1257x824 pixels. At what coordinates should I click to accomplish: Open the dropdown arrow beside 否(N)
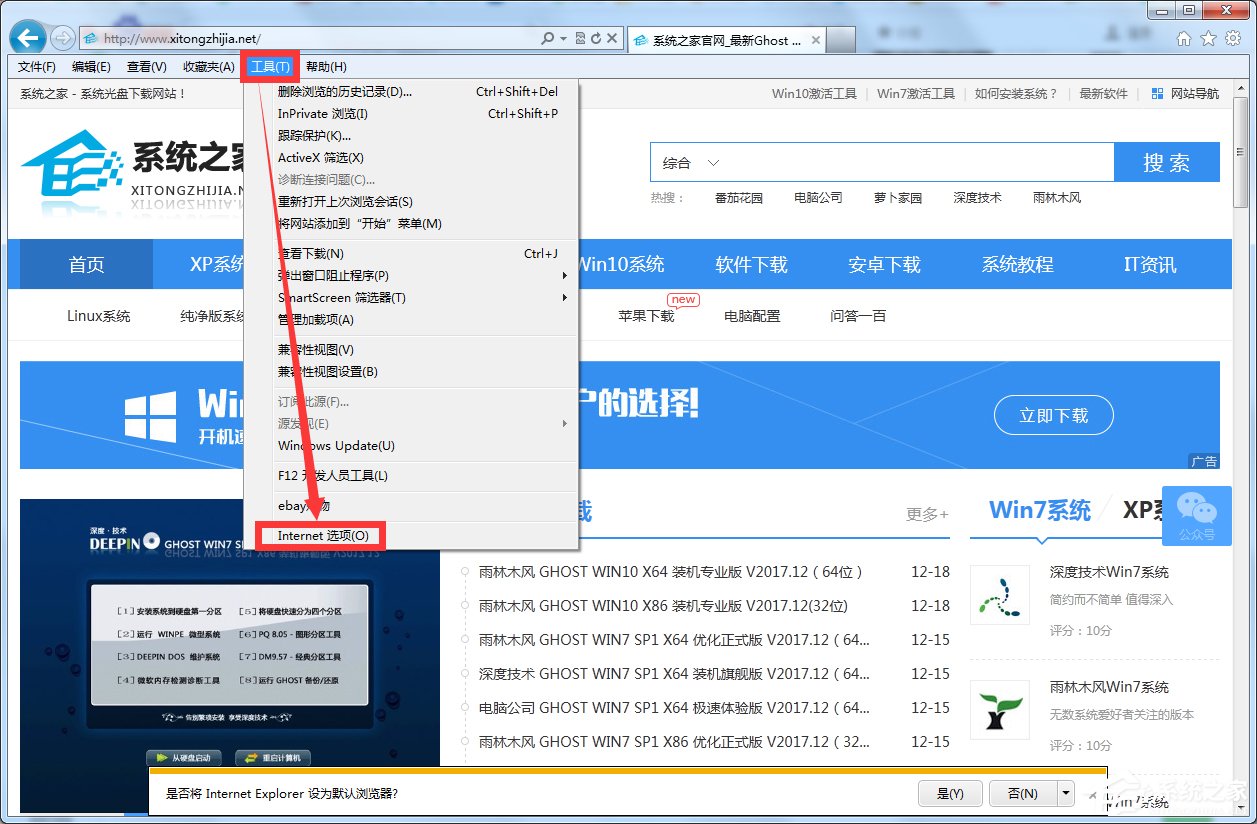[x=1066, y=793]
